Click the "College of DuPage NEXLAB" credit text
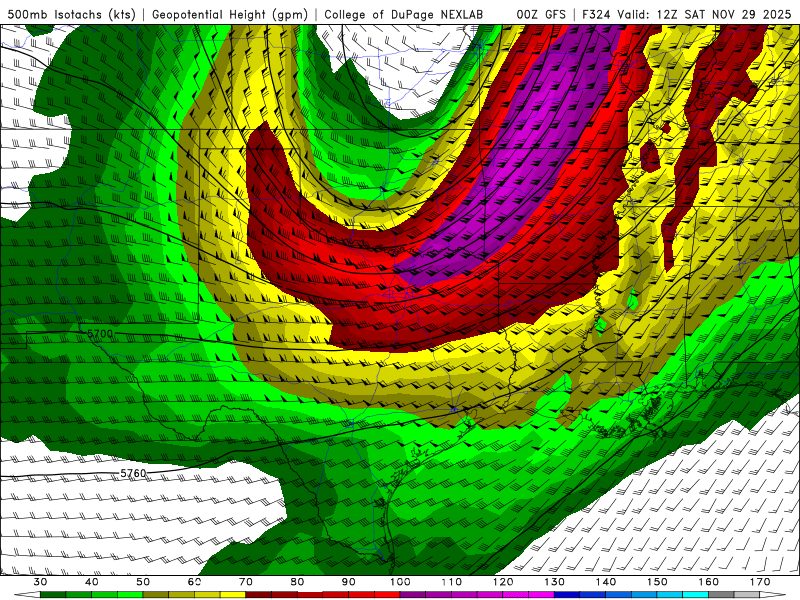This screenshot has height=600, width=800. (x=404, y=15)
